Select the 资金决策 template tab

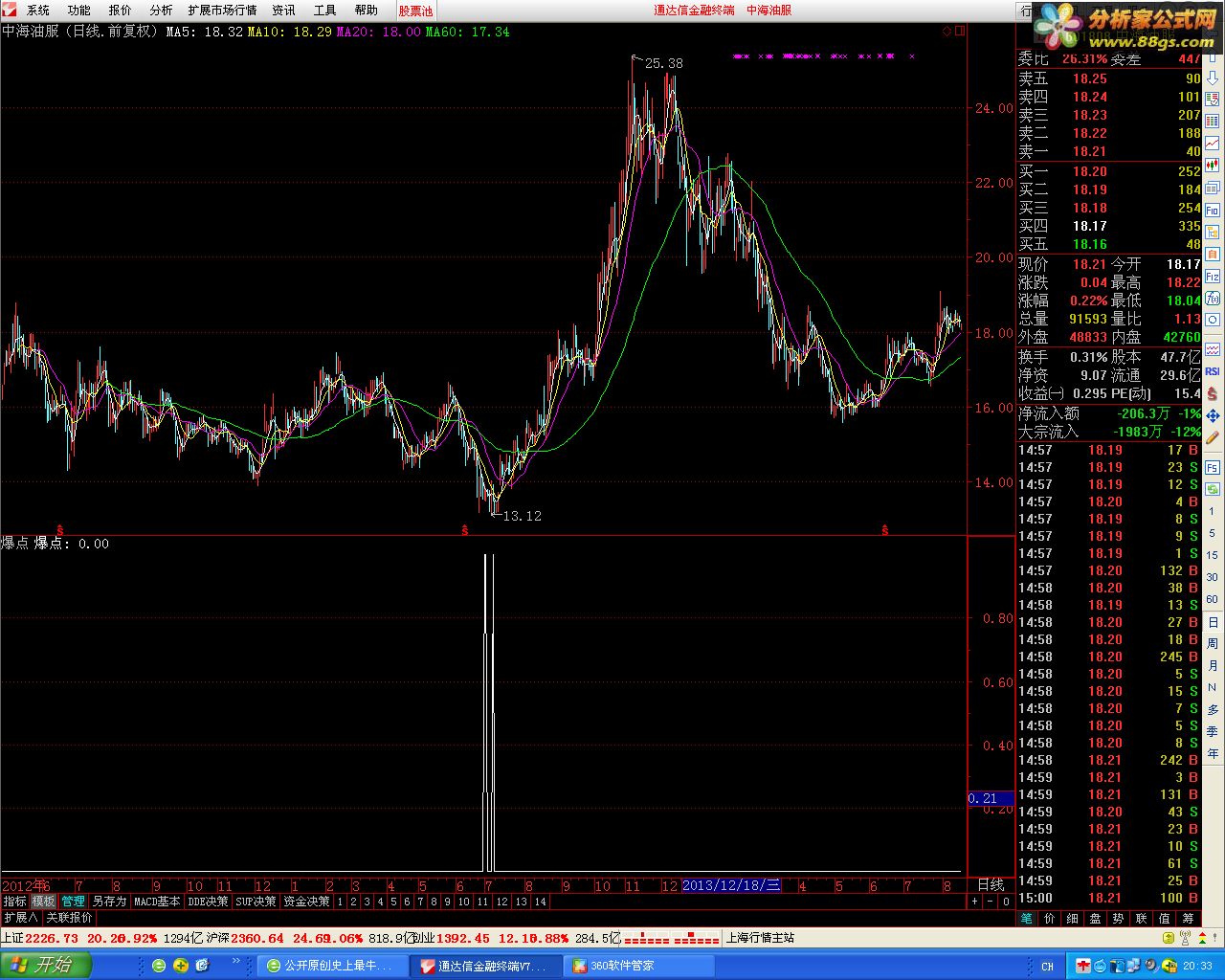point(306,902)
